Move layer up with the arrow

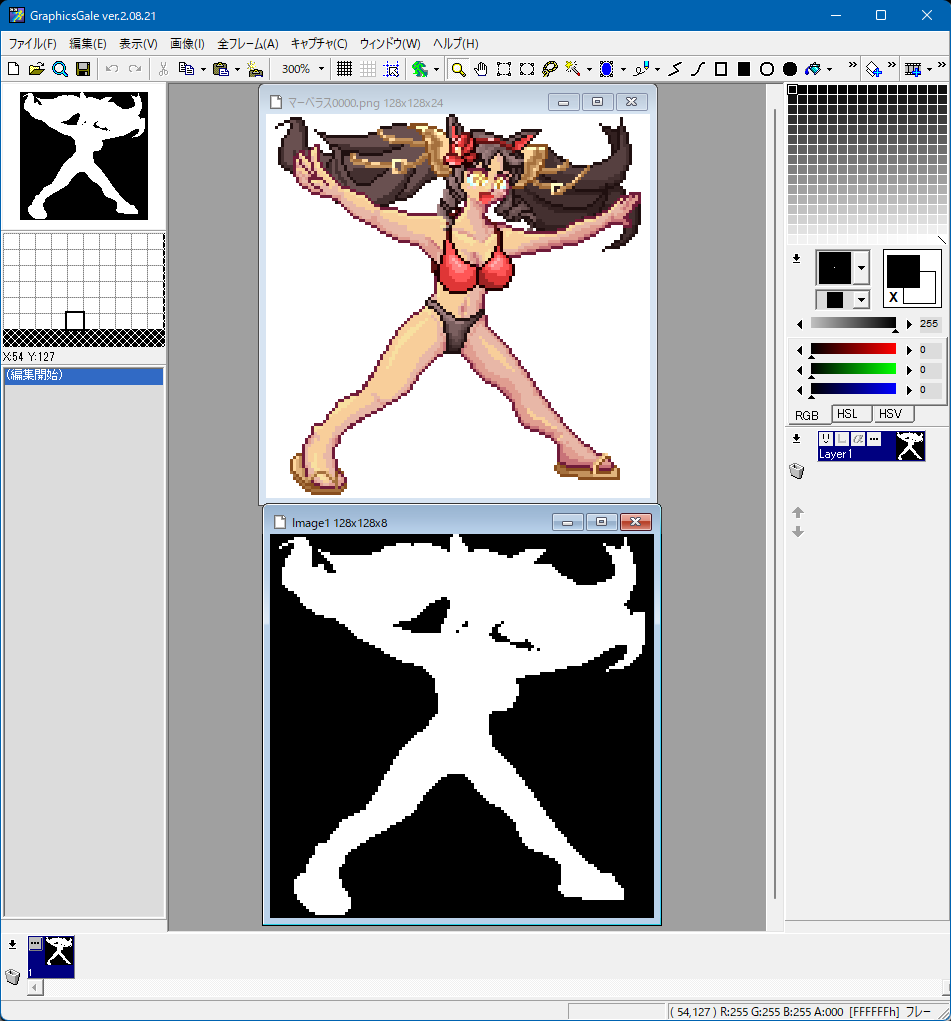[x=798, y=512]
